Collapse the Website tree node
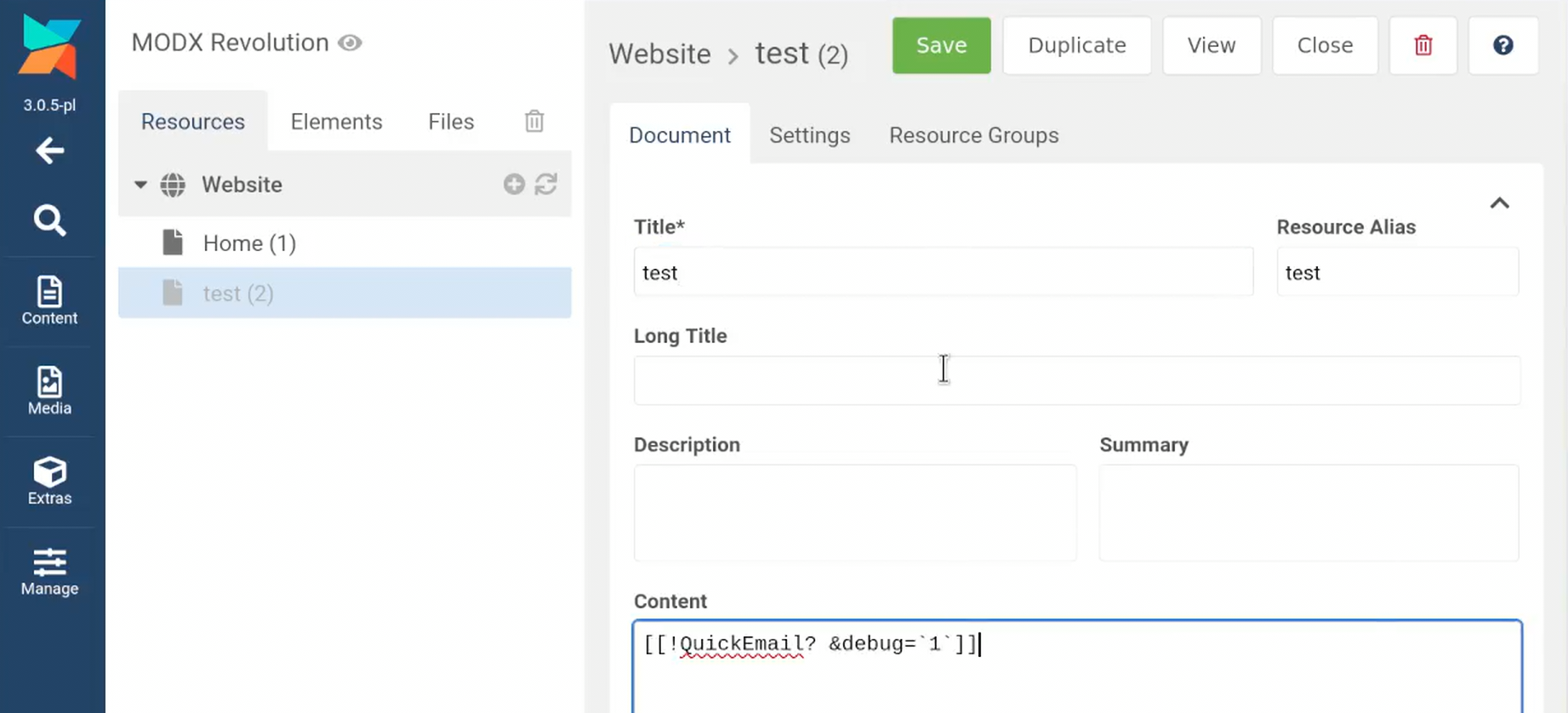This screenshot has width=1568, height=713. (140, 185)
